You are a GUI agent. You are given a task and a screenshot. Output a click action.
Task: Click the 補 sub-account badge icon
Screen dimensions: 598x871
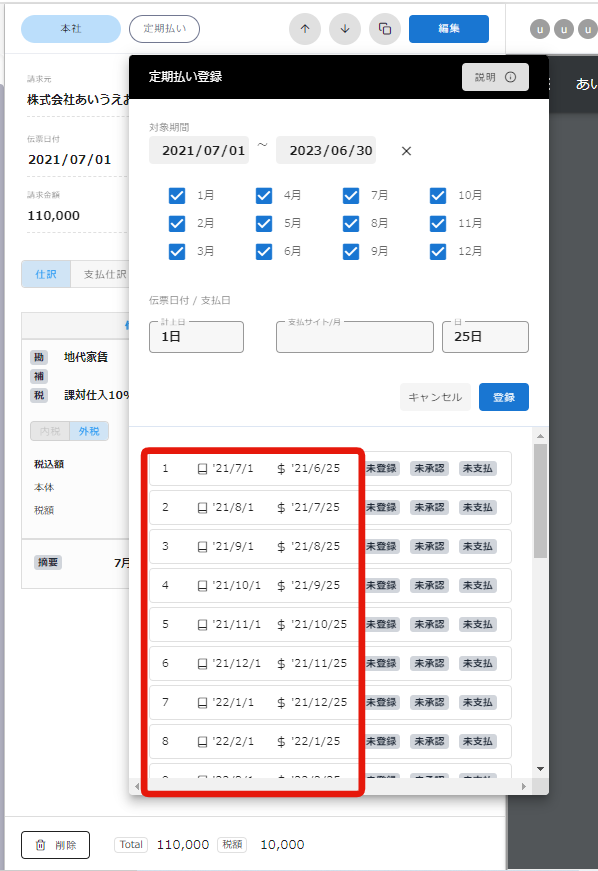(39, 376)
